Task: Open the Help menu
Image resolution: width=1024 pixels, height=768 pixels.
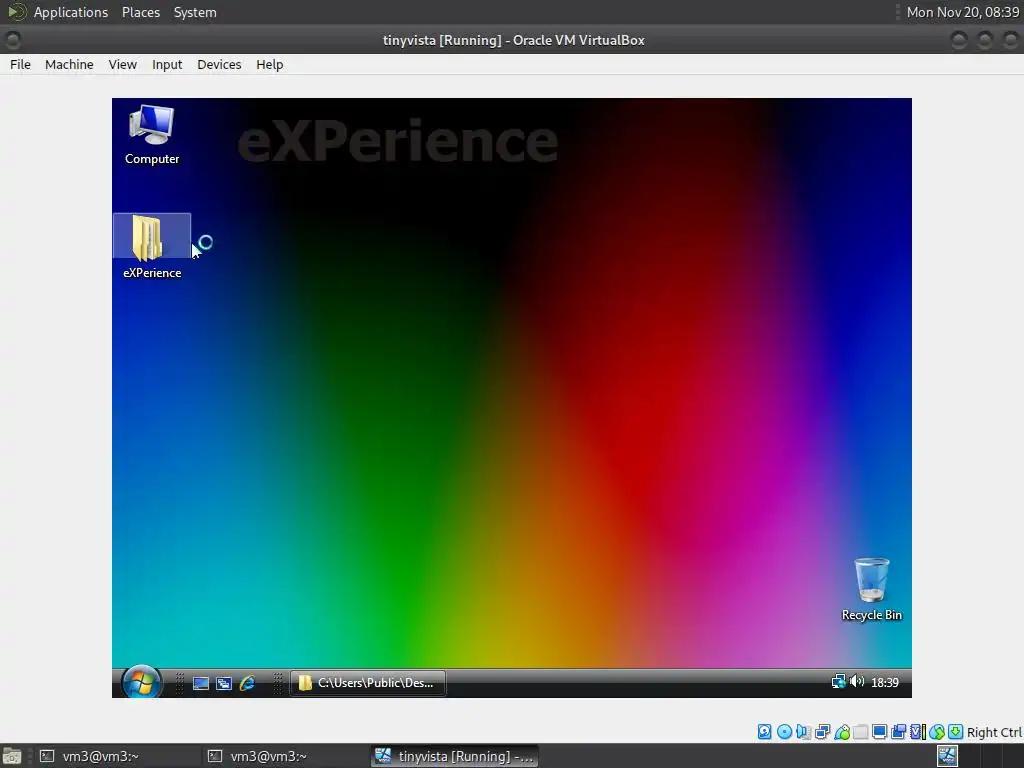Action: pos(270,65)
